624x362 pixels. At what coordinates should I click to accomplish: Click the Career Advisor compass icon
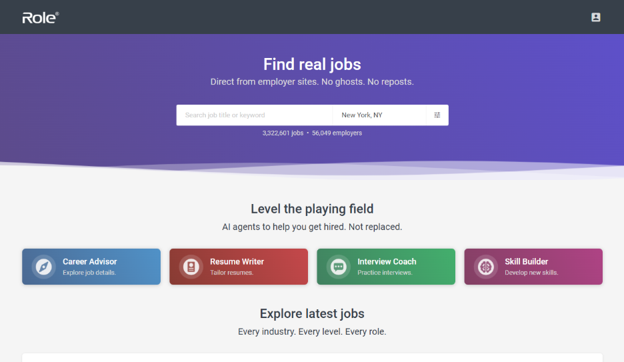43,267
